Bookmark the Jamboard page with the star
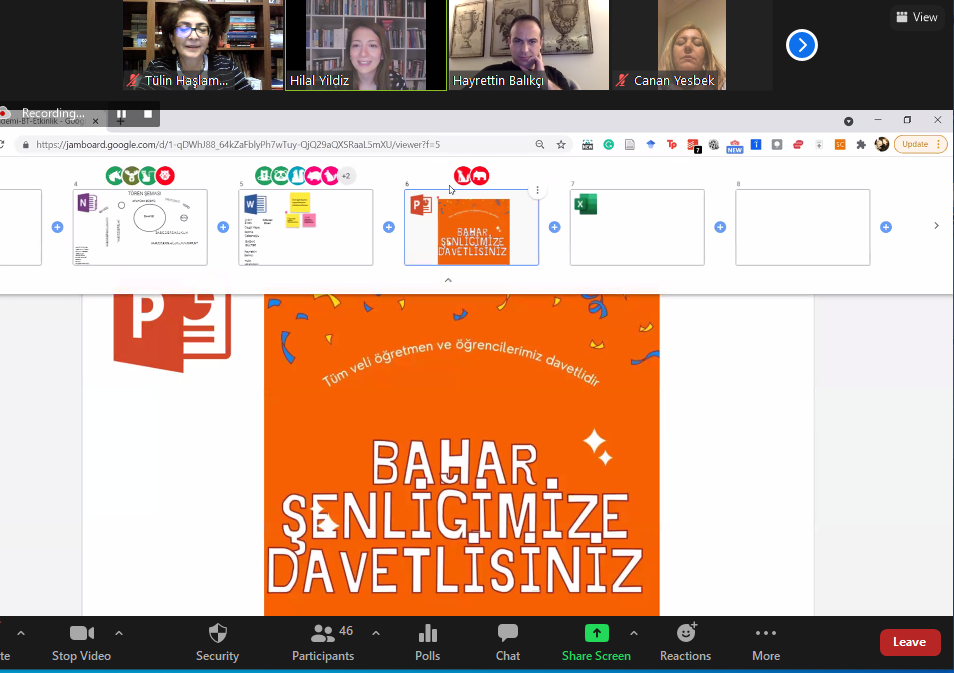 (561, 145)
